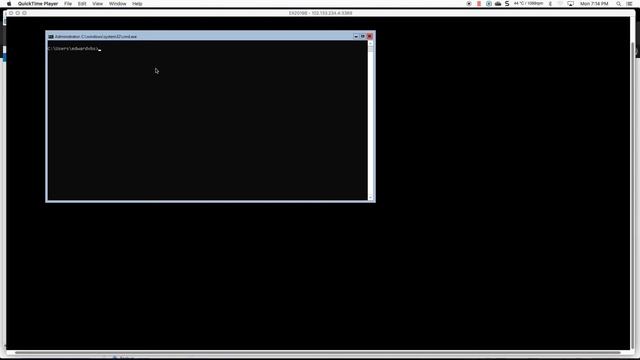Click the temperature and rpm readout
The width and height of the screenshot is (640, 360).
tap(529, 4)
